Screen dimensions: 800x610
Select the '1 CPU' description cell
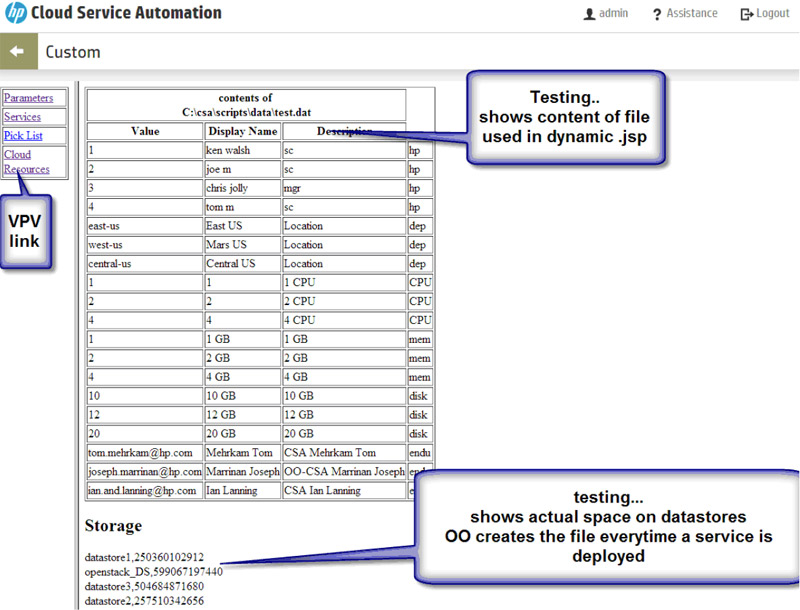click(x=344, y=282)
